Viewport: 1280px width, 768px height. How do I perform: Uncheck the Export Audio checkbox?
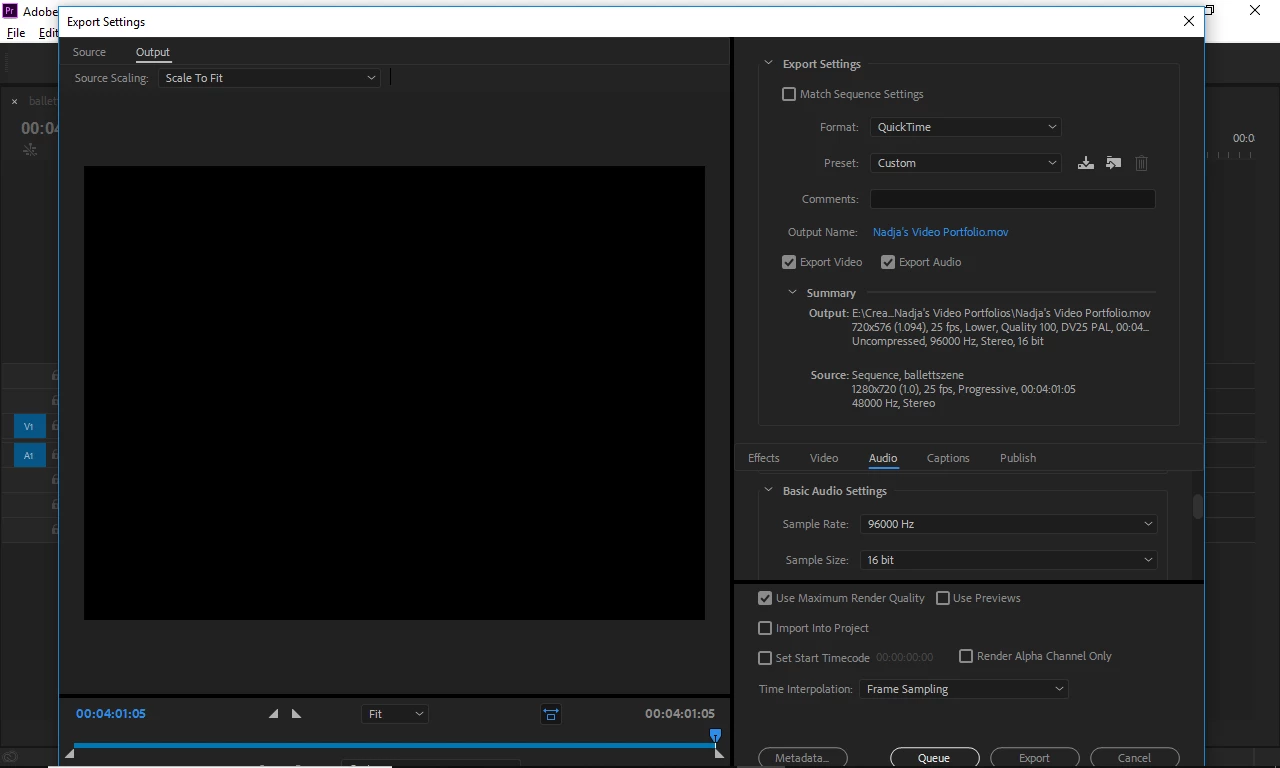pos(888,262)
